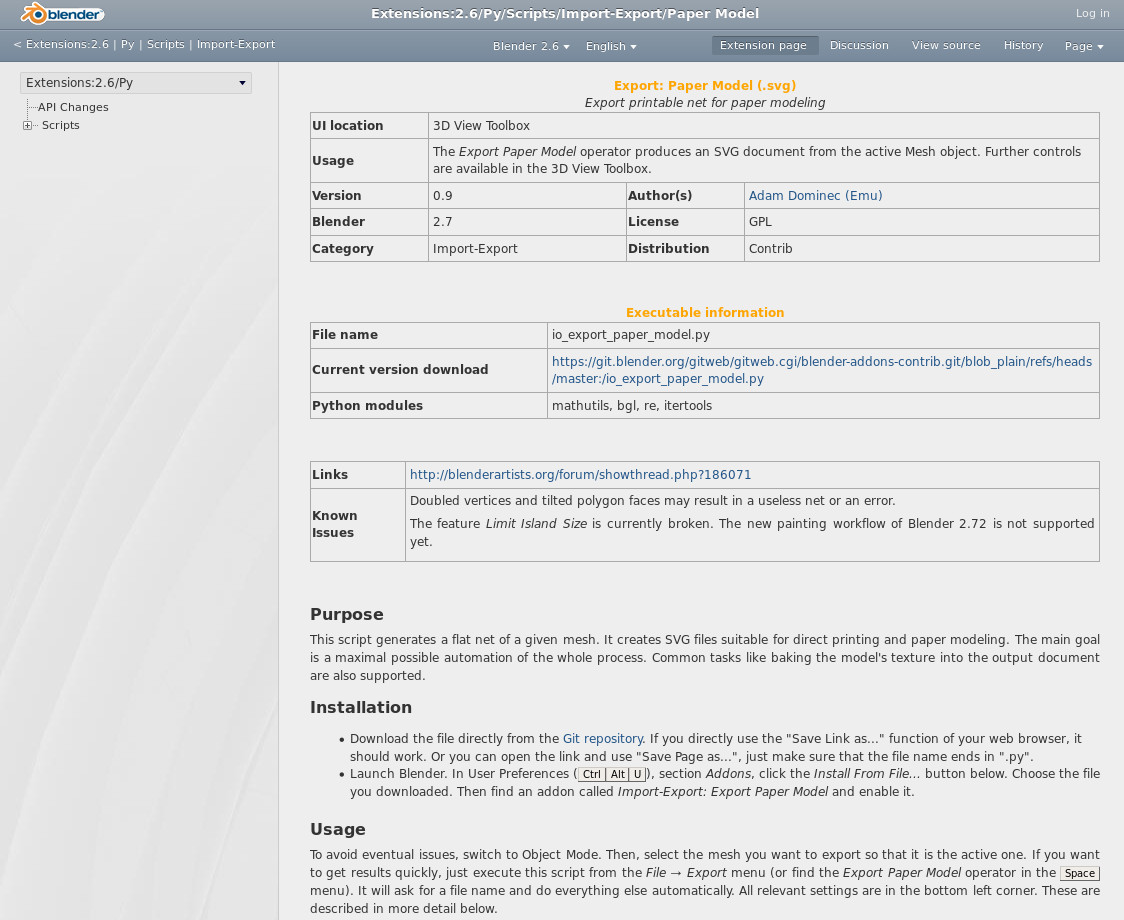The height and width of the screenshot is (920, 1124).
Task: Click the Blender logo
Action: coord(62,13)
